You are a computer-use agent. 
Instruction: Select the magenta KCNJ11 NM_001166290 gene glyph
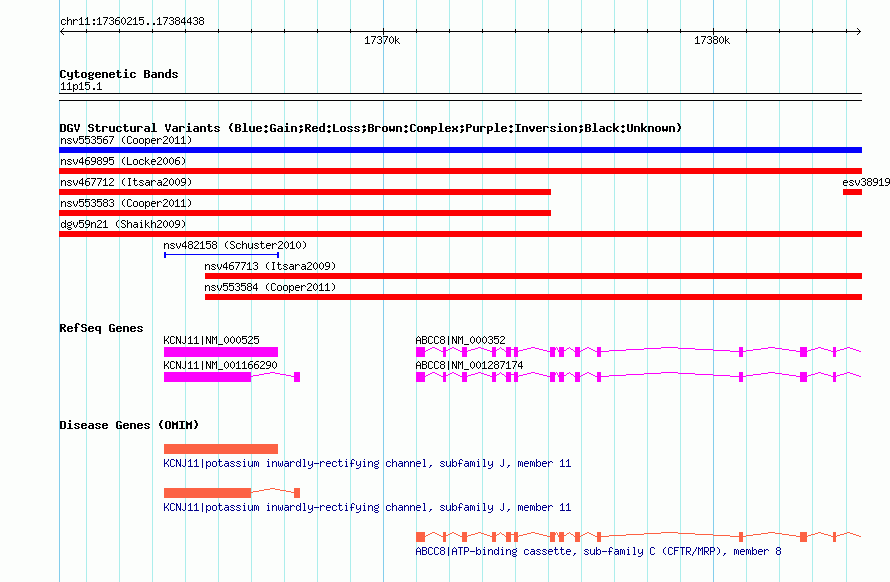(232, 377)
